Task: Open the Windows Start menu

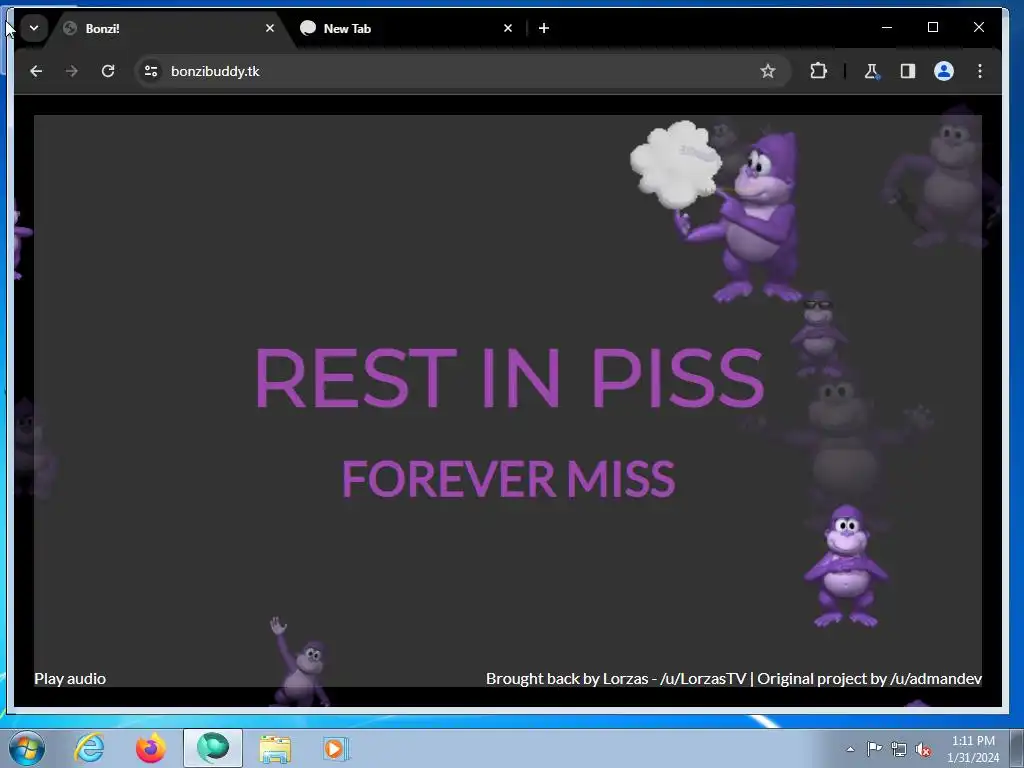Action: click(x=27, y=748)
